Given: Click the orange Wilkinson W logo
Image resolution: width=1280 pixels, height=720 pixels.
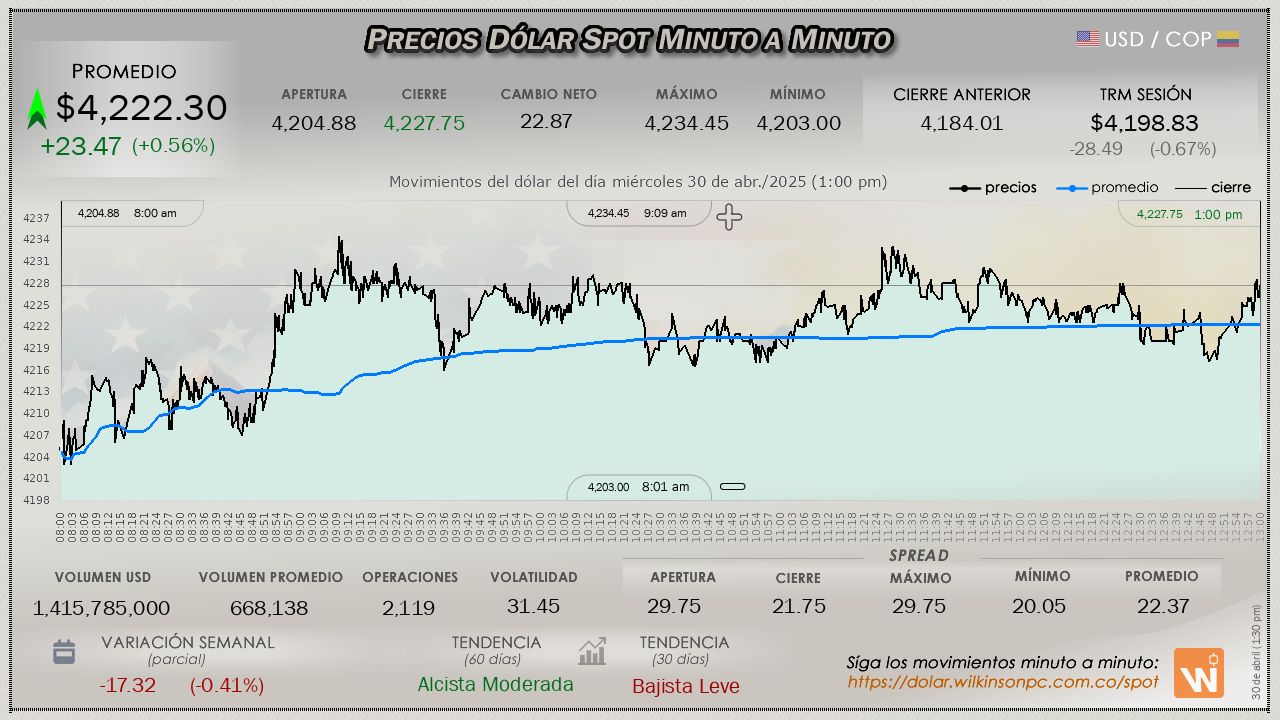Looking at the screenshot, I should [1198, 673].
